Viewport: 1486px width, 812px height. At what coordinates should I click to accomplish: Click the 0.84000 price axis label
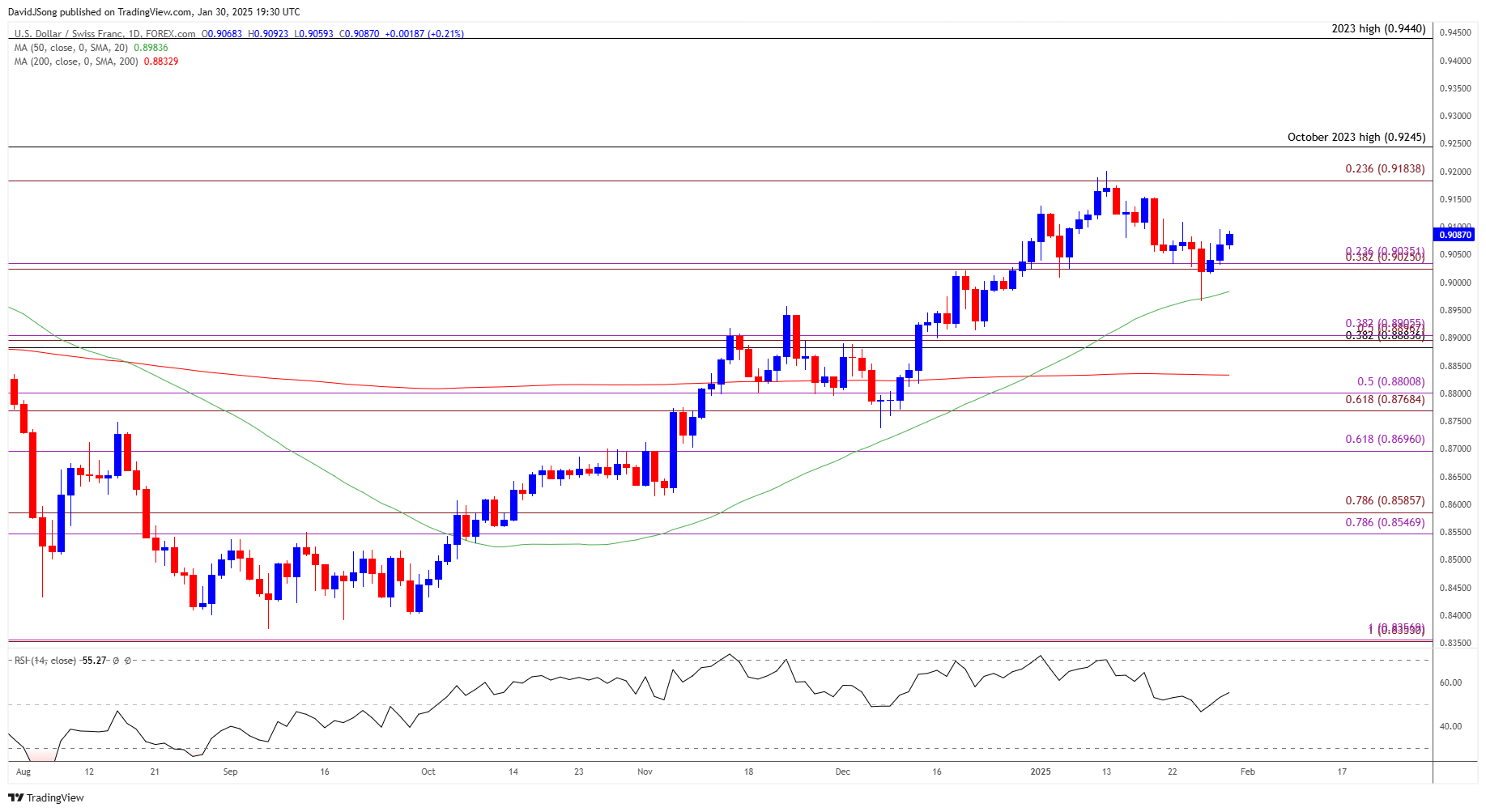coord(1455,615)
